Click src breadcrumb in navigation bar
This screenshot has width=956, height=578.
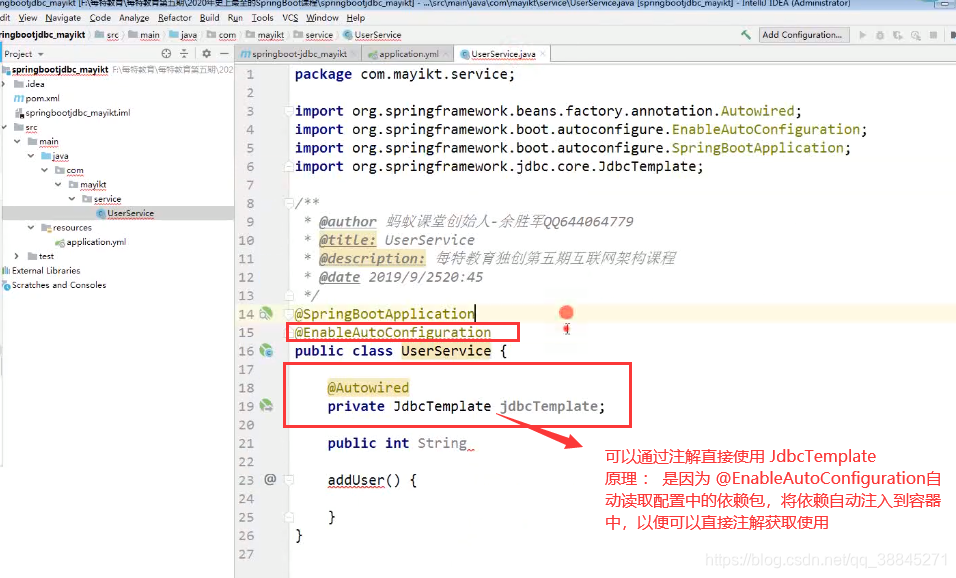click(x=112, y=35)
